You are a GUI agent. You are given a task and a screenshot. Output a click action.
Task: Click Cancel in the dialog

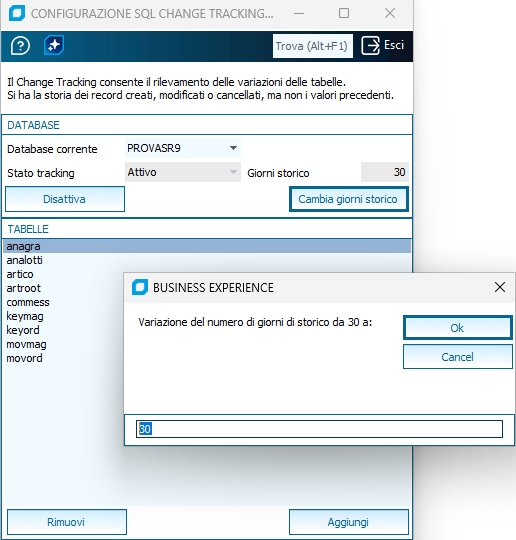[458, 357]
